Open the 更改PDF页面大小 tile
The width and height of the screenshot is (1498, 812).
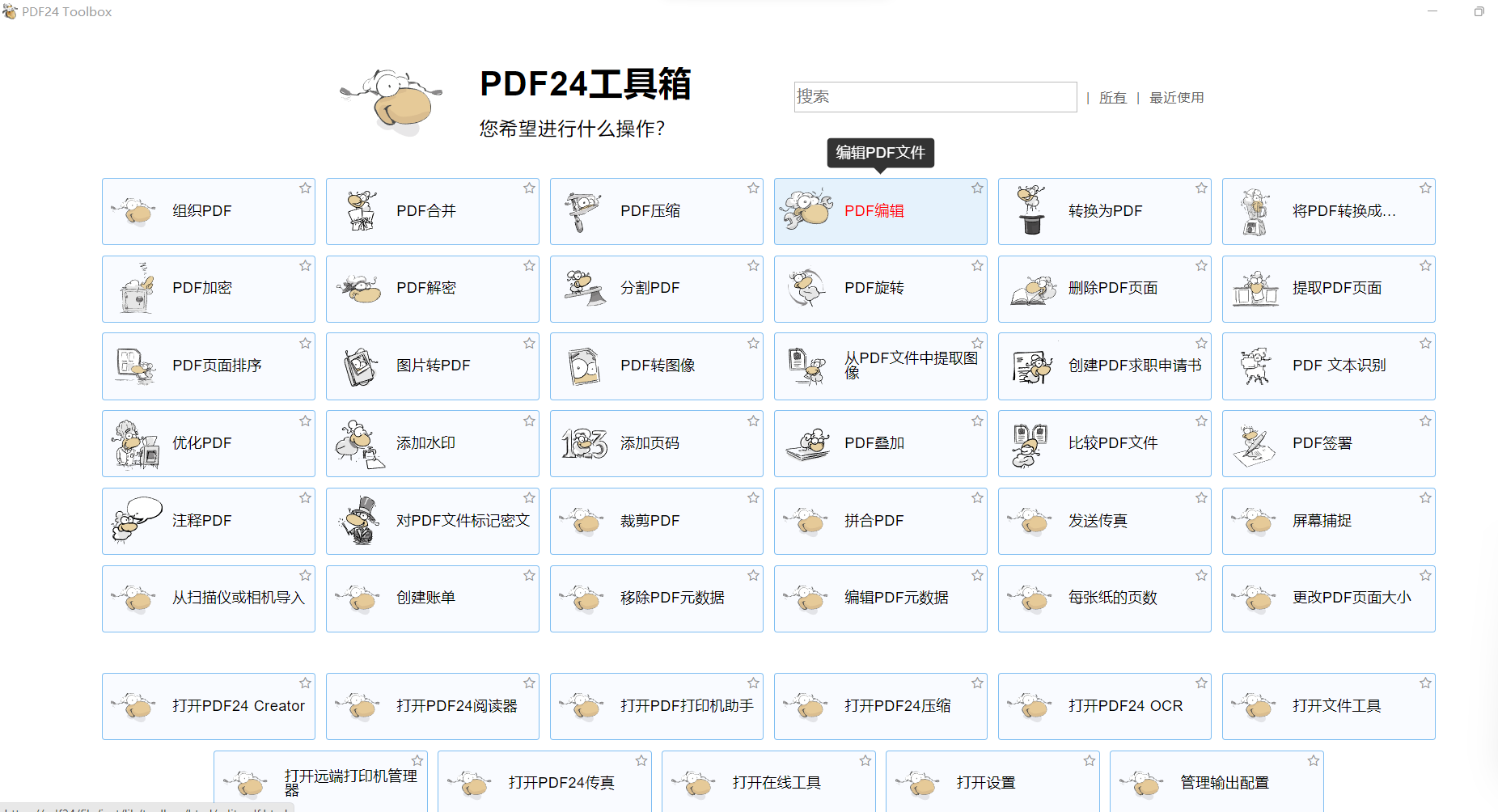[1328, 598]
